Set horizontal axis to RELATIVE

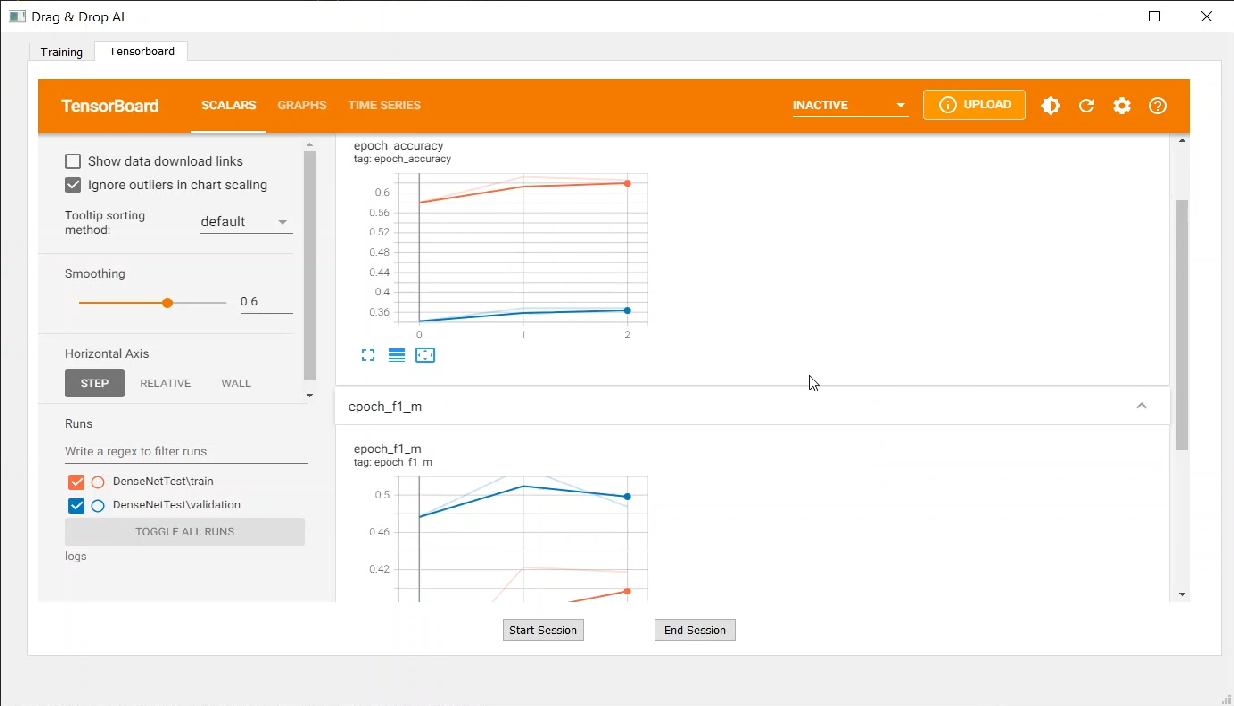point(165,383)
